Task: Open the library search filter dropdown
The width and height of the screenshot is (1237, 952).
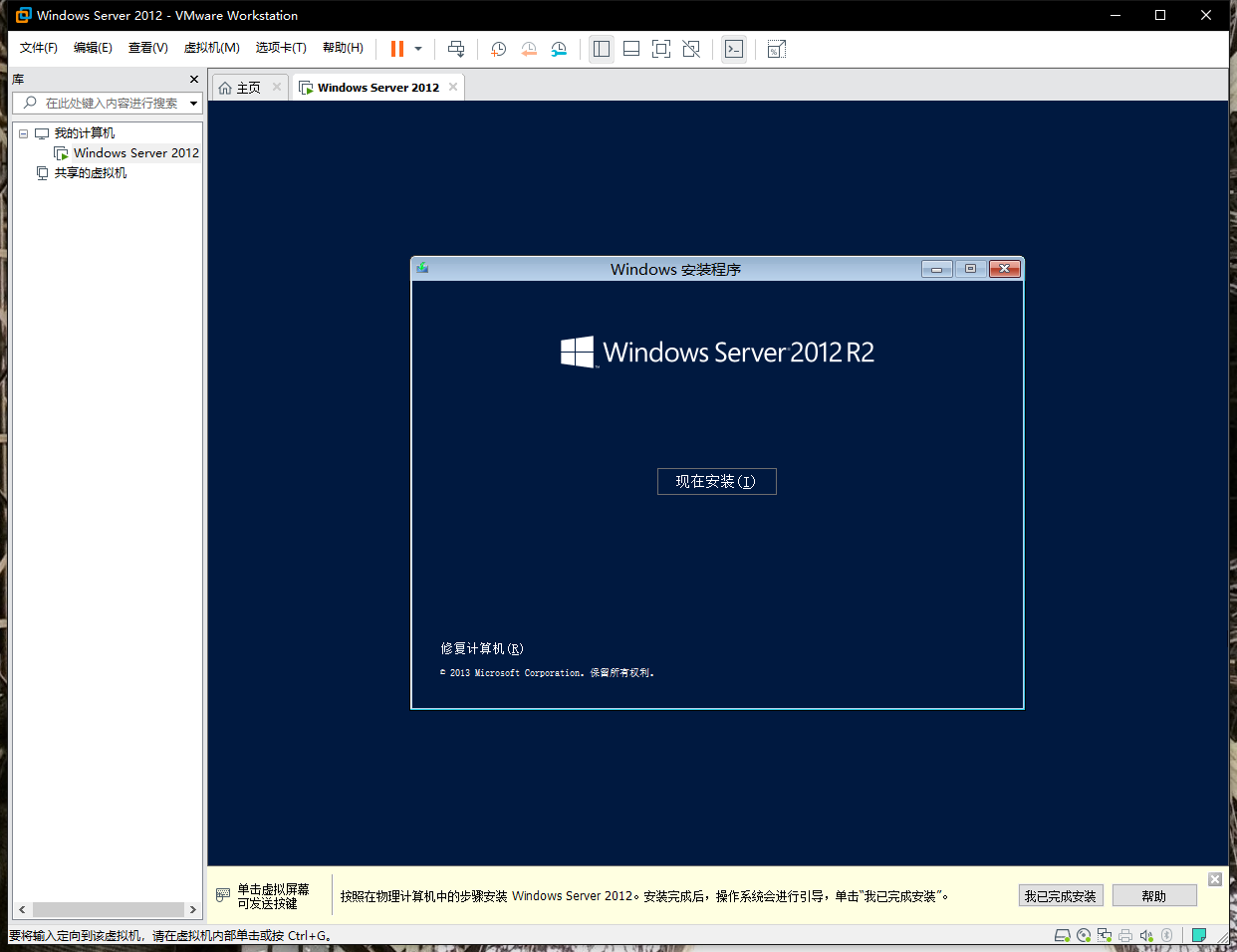Action: (x=193, y=103)
